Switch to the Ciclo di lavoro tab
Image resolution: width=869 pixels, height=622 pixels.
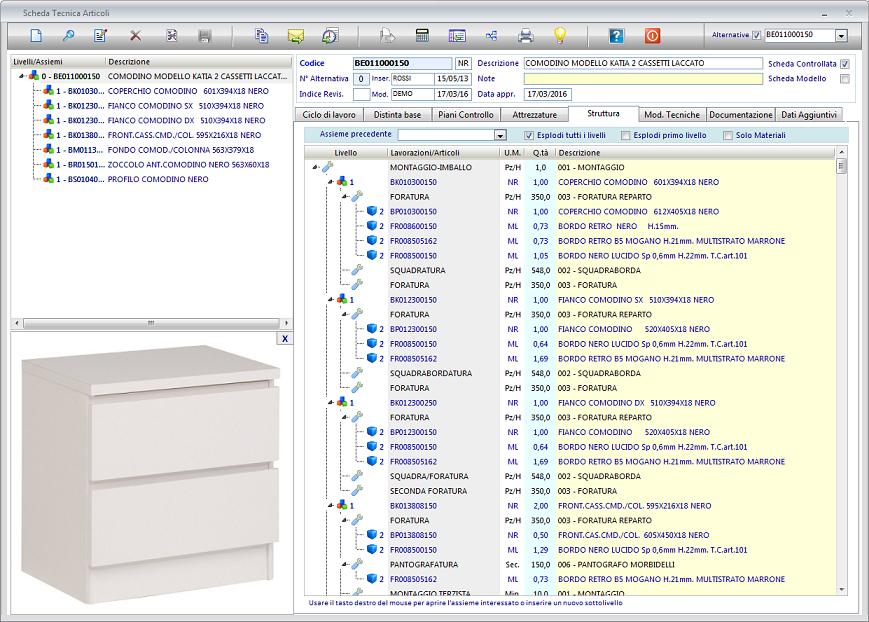tap(329, 115)
